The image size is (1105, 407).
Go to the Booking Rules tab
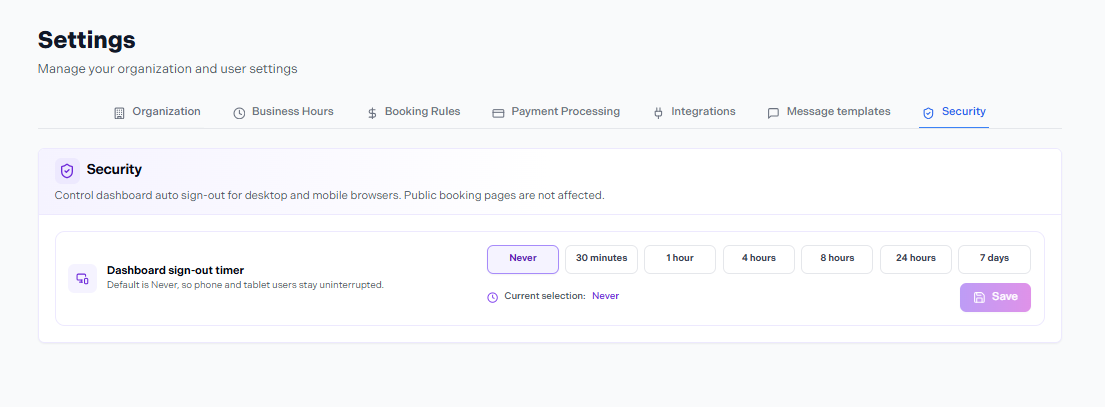[x=414, y=112]
